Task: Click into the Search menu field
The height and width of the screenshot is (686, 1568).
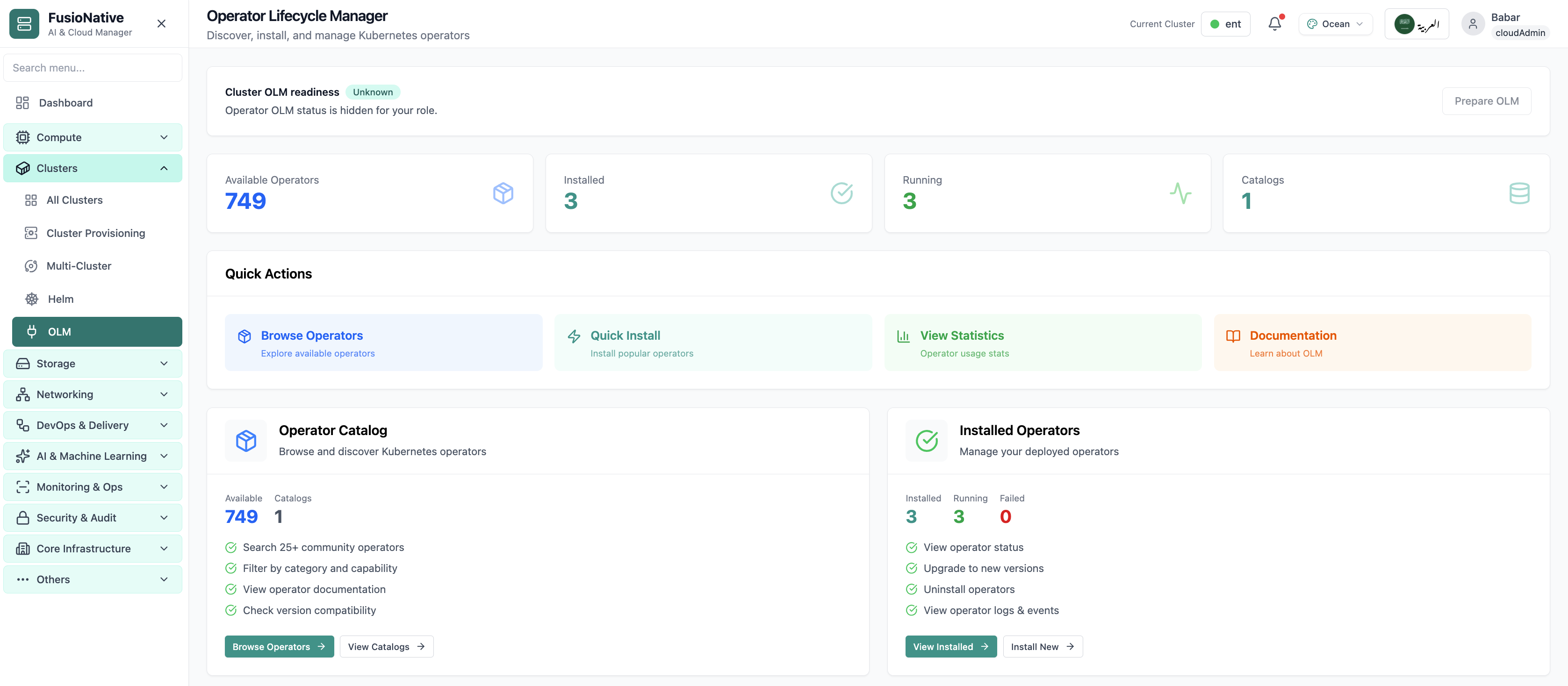Action: [93, 68]
